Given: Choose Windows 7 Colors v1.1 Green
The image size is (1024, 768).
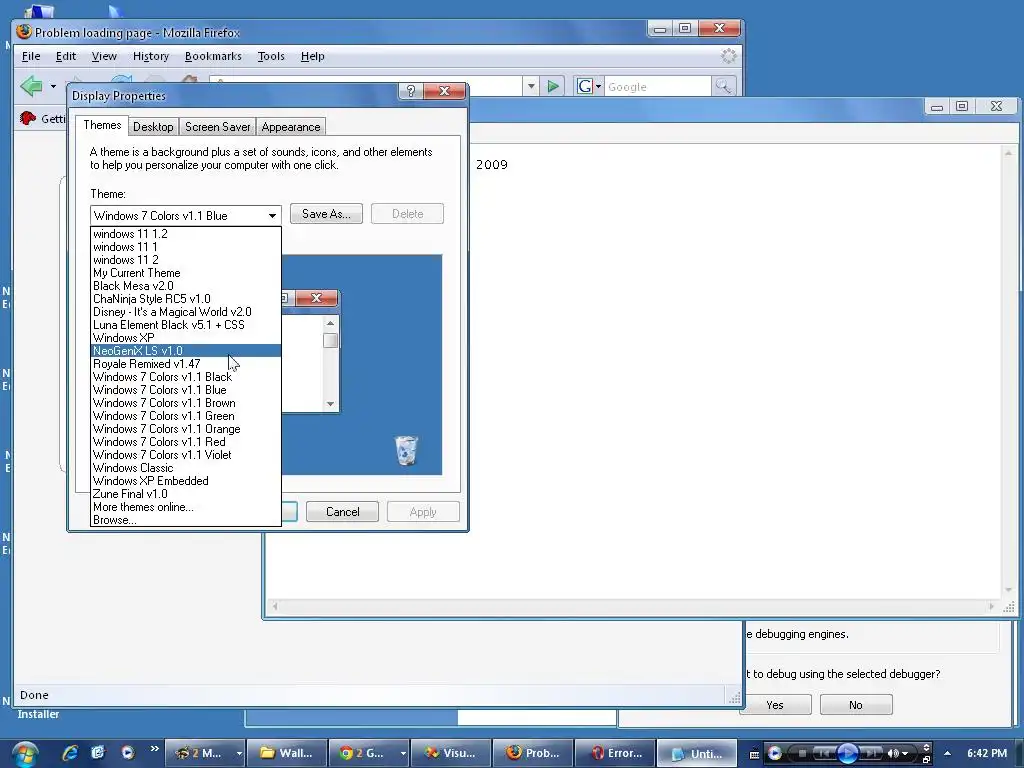Looking at the screenshot, I should point(185,416).
